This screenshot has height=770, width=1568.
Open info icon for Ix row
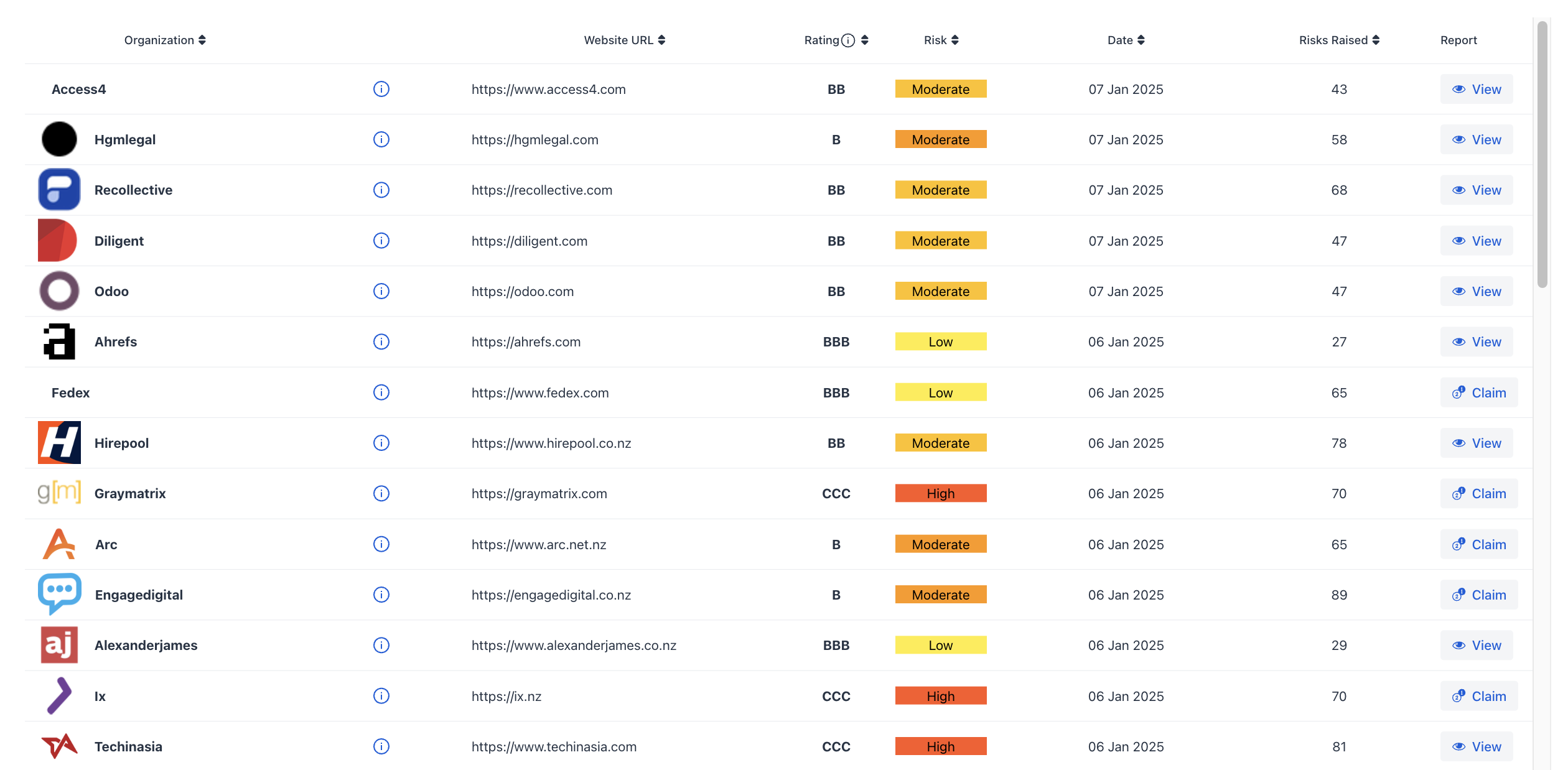(x=381, y=696)
